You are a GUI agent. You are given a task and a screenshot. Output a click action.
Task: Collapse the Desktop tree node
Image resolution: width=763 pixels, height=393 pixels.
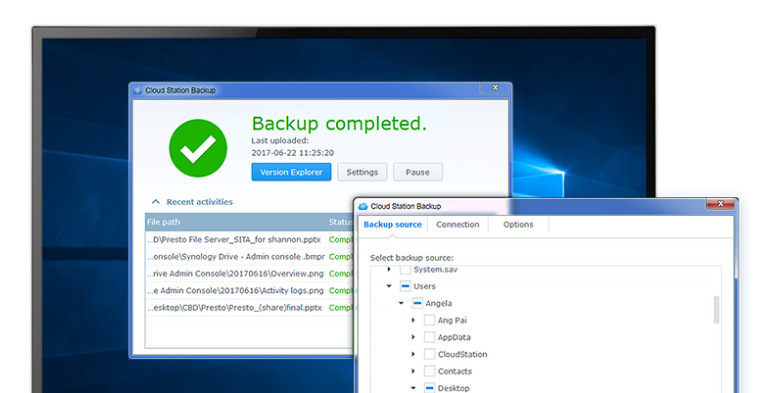pos(413,388)
